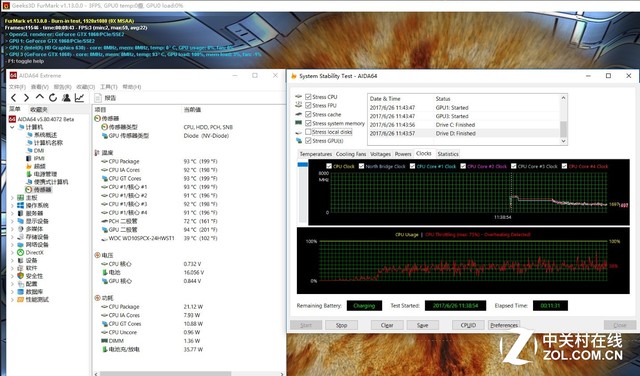Click the user silhouette icon in AIDA64 toolbar
Screen dimensions: 640x376
(66, 98)
